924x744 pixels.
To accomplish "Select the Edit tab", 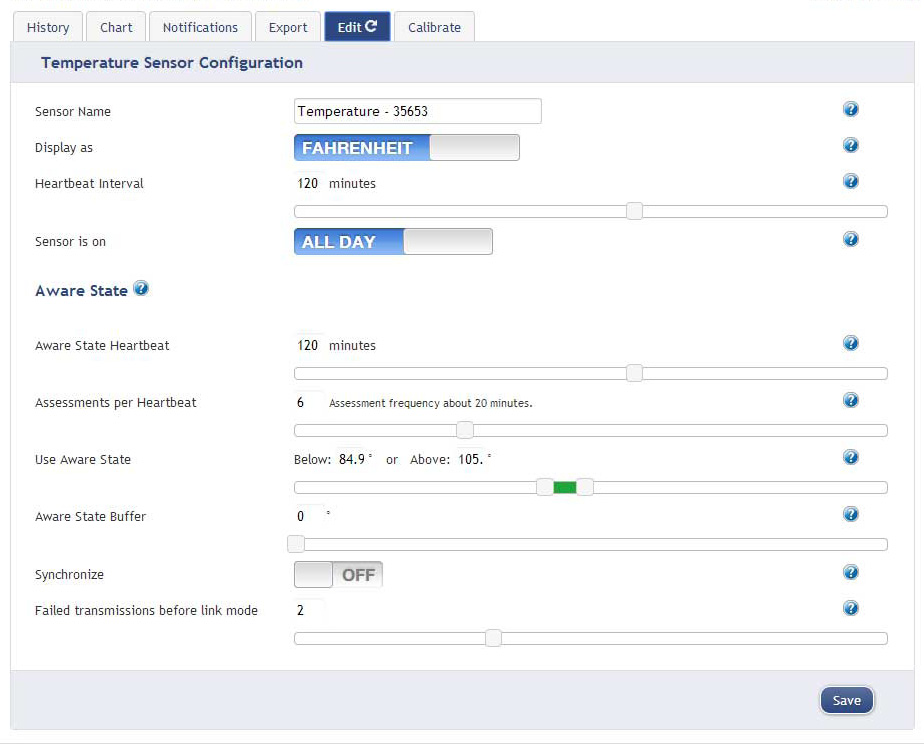I will 357,27.
